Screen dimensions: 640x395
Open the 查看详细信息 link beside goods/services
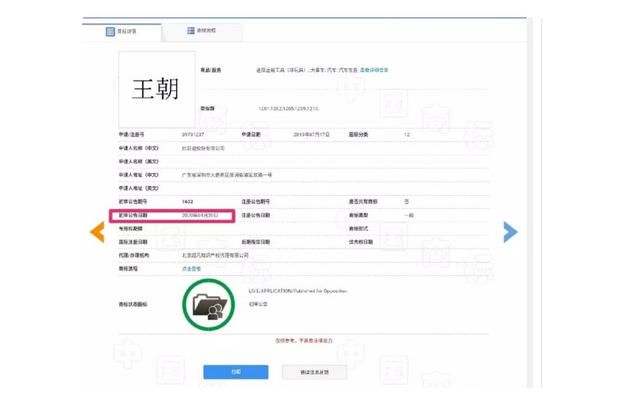[x=374, y=70]
